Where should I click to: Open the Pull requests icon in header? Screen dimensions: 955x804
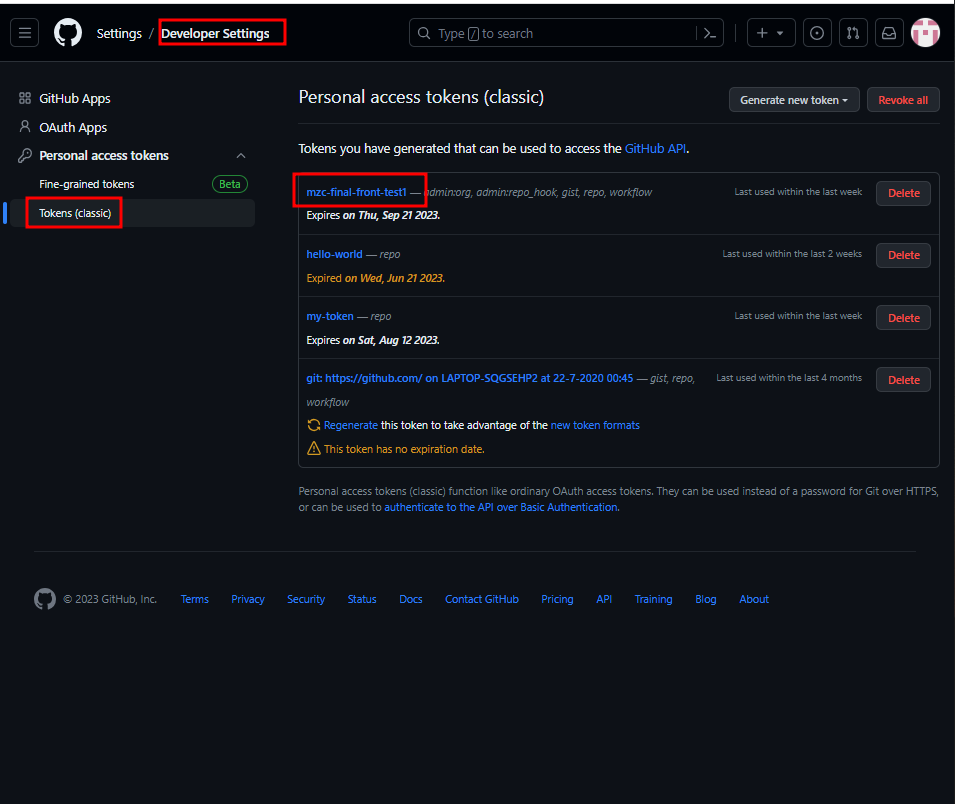[x=853, y=33]
